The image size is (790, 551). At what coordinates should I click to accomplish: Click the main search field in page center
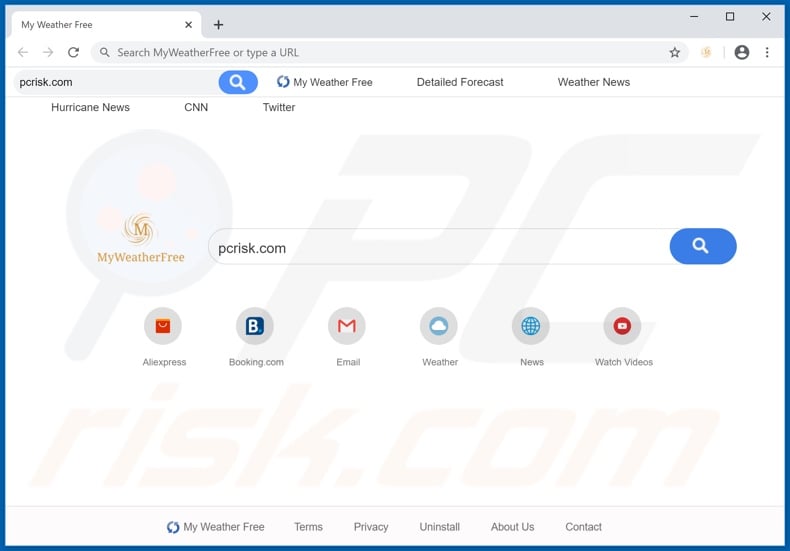[439, 246]
